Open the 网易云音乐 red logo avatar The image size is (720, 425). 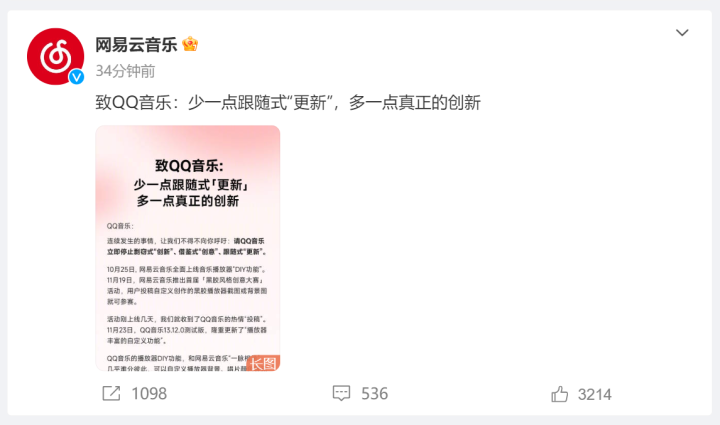click(56, 56)
